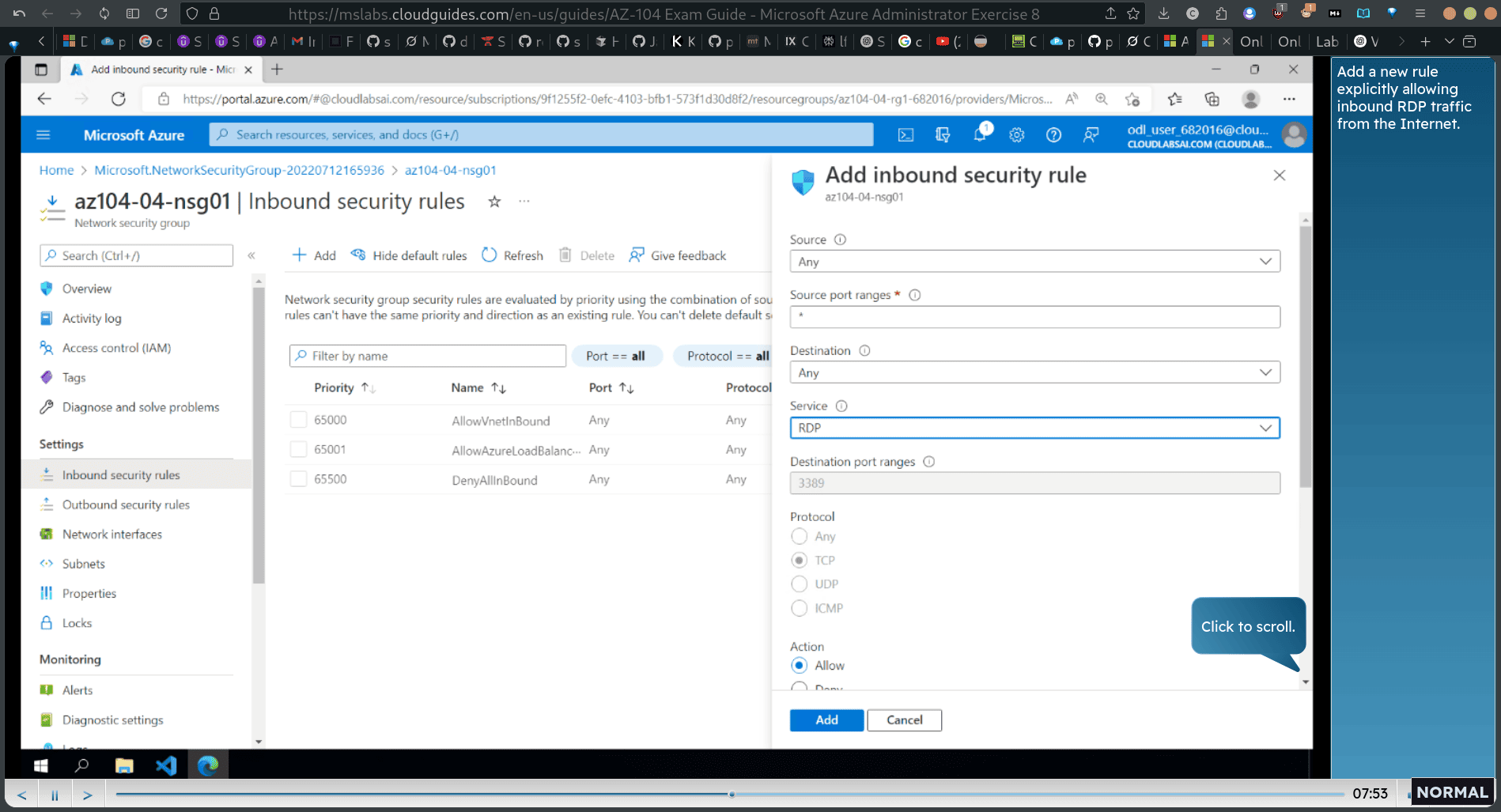
Task: Select the ICMP protocol radio button
Action: click(800, 608)
